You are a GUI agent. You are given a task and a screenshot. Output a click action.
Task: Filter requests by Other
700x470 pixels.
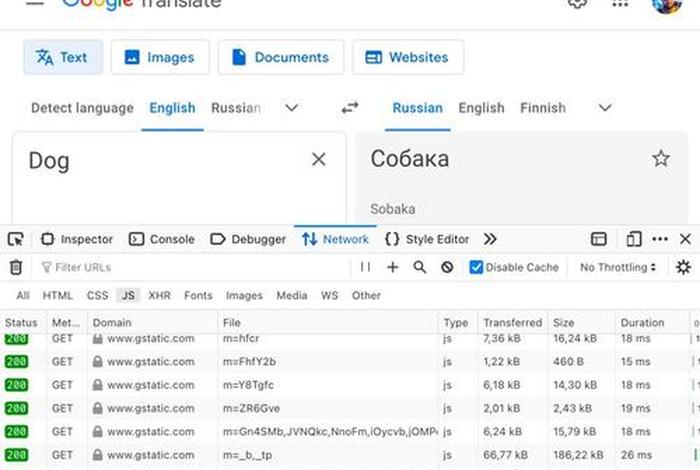(366, 295)
